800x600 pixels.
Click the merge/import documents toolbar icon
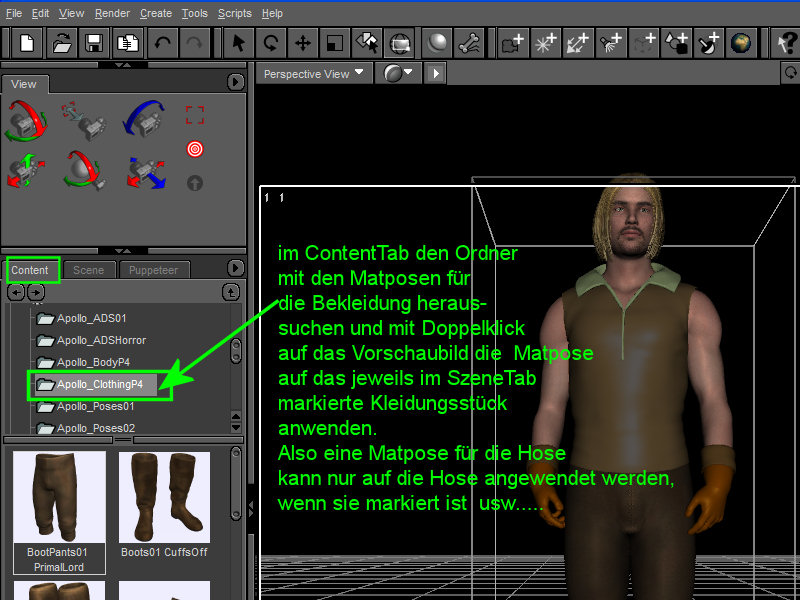tap(128, 43)
